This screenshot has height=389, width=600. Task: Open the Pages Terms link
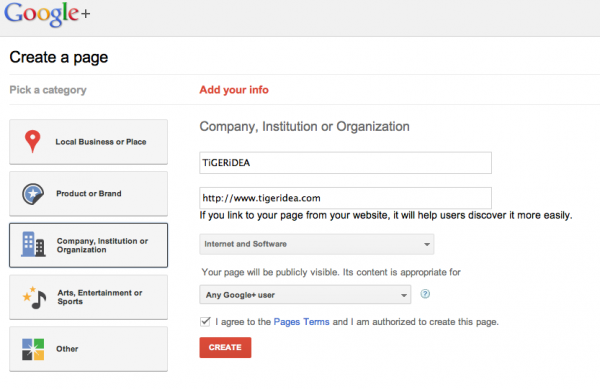tap(301, 322)
